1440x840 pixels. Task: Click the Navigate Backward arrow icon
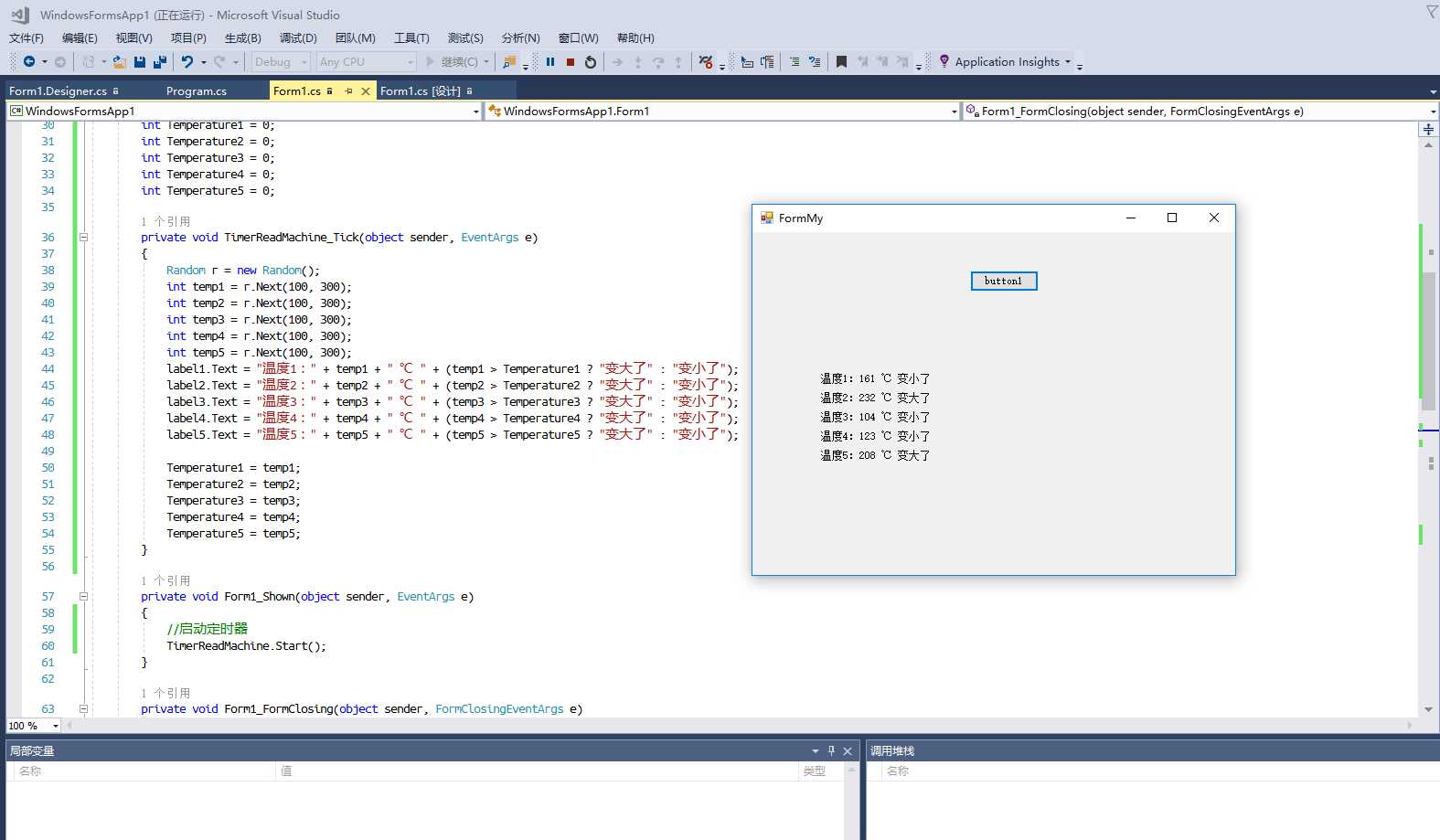pos(29,62)
